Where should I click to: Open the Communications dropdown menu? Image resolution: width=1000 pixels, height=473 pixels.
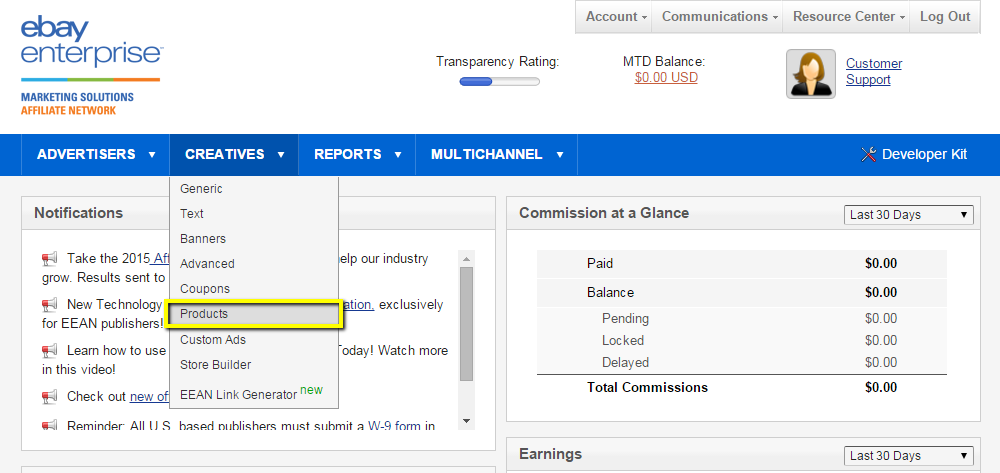pyautogui.click(x=717, y=17)
